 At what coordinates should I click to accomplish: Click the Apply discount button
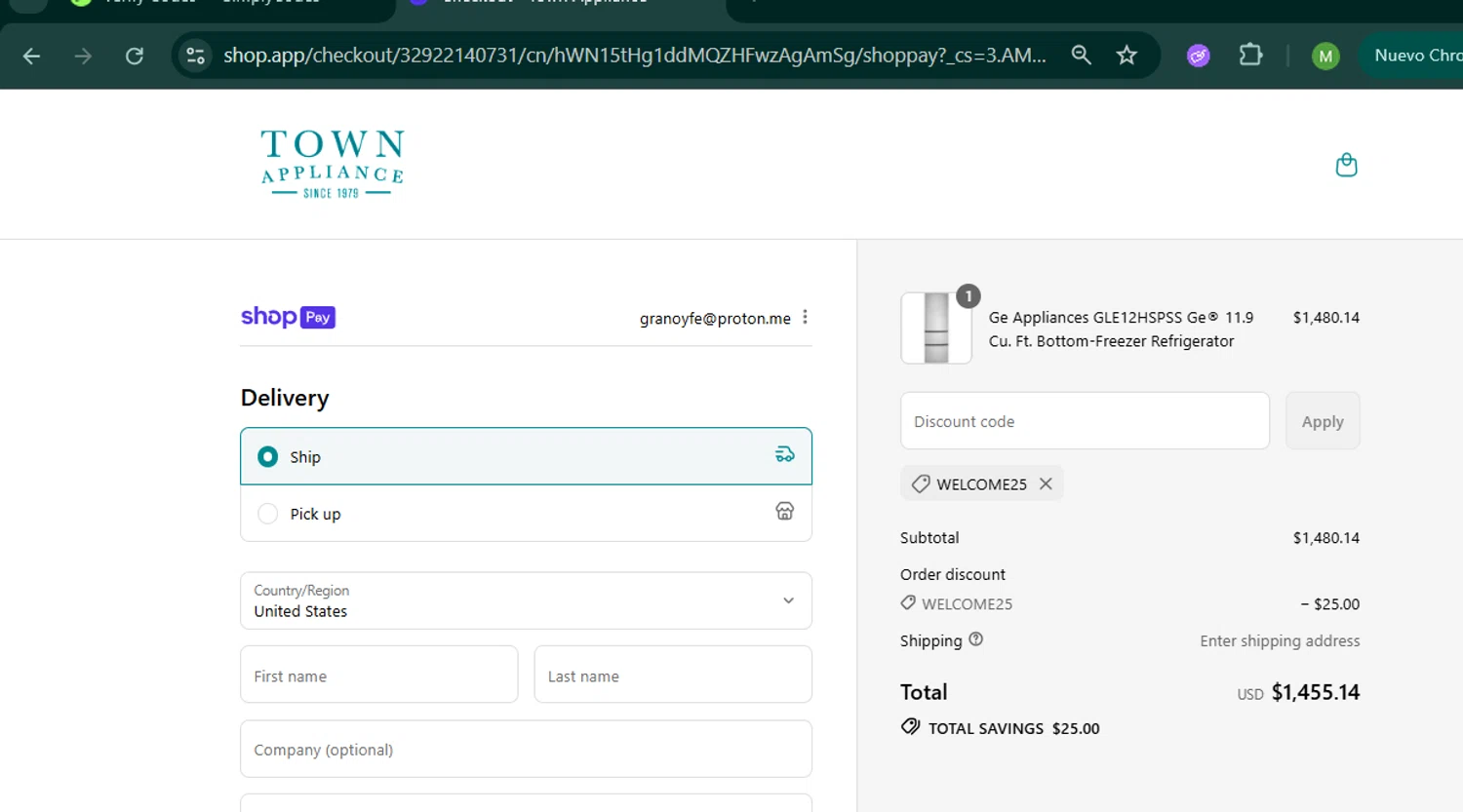click(x=1323, y=421)
